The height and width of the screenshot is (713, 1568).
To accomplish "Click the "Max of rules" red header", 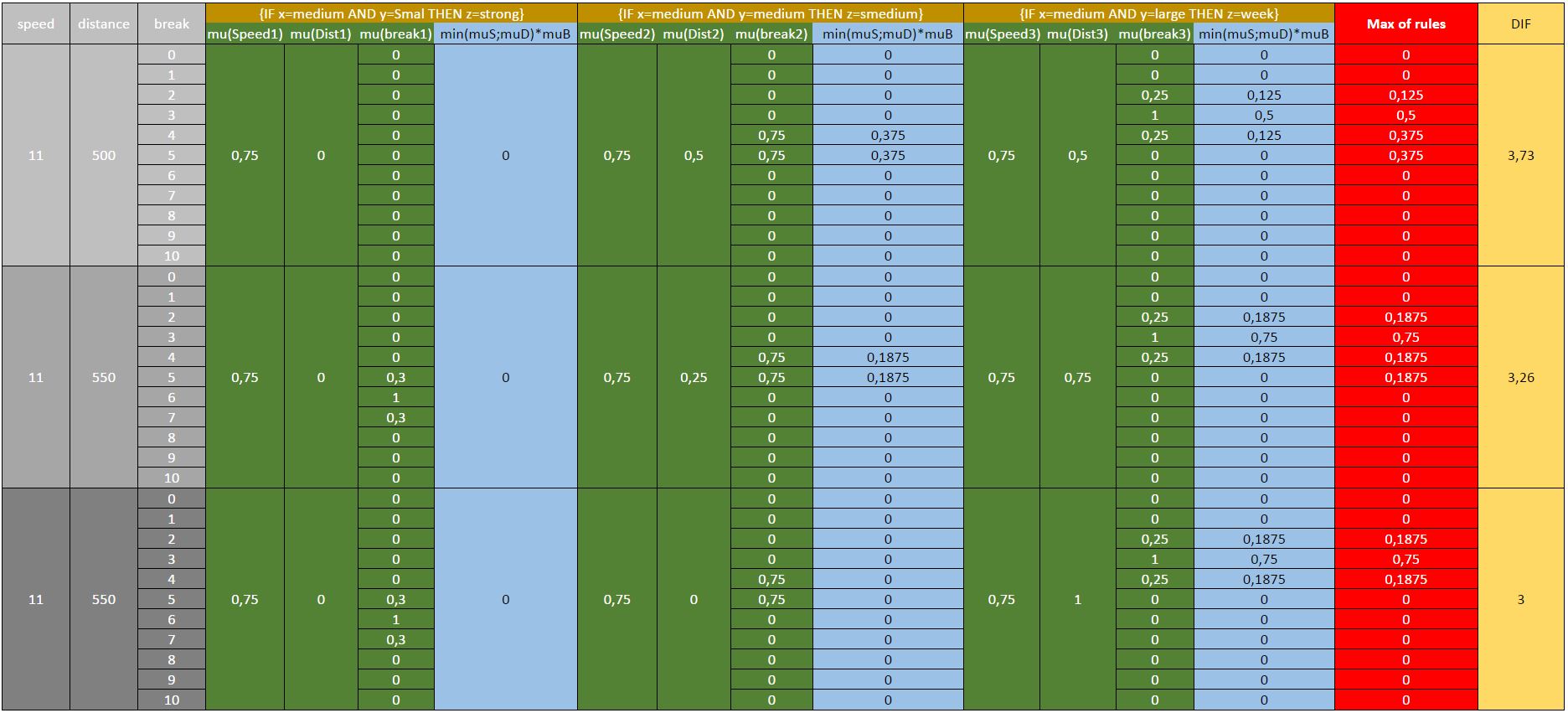I will 1406,23.
